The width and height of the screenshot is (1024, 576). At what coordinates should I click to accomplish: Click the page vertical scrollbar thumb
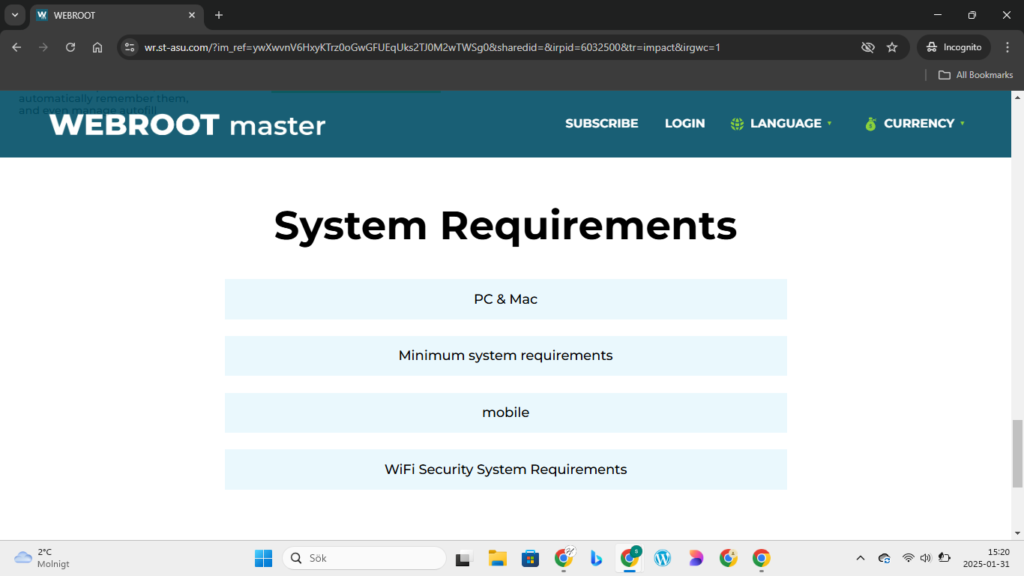pyautogui.click(x=1017, y=453)
